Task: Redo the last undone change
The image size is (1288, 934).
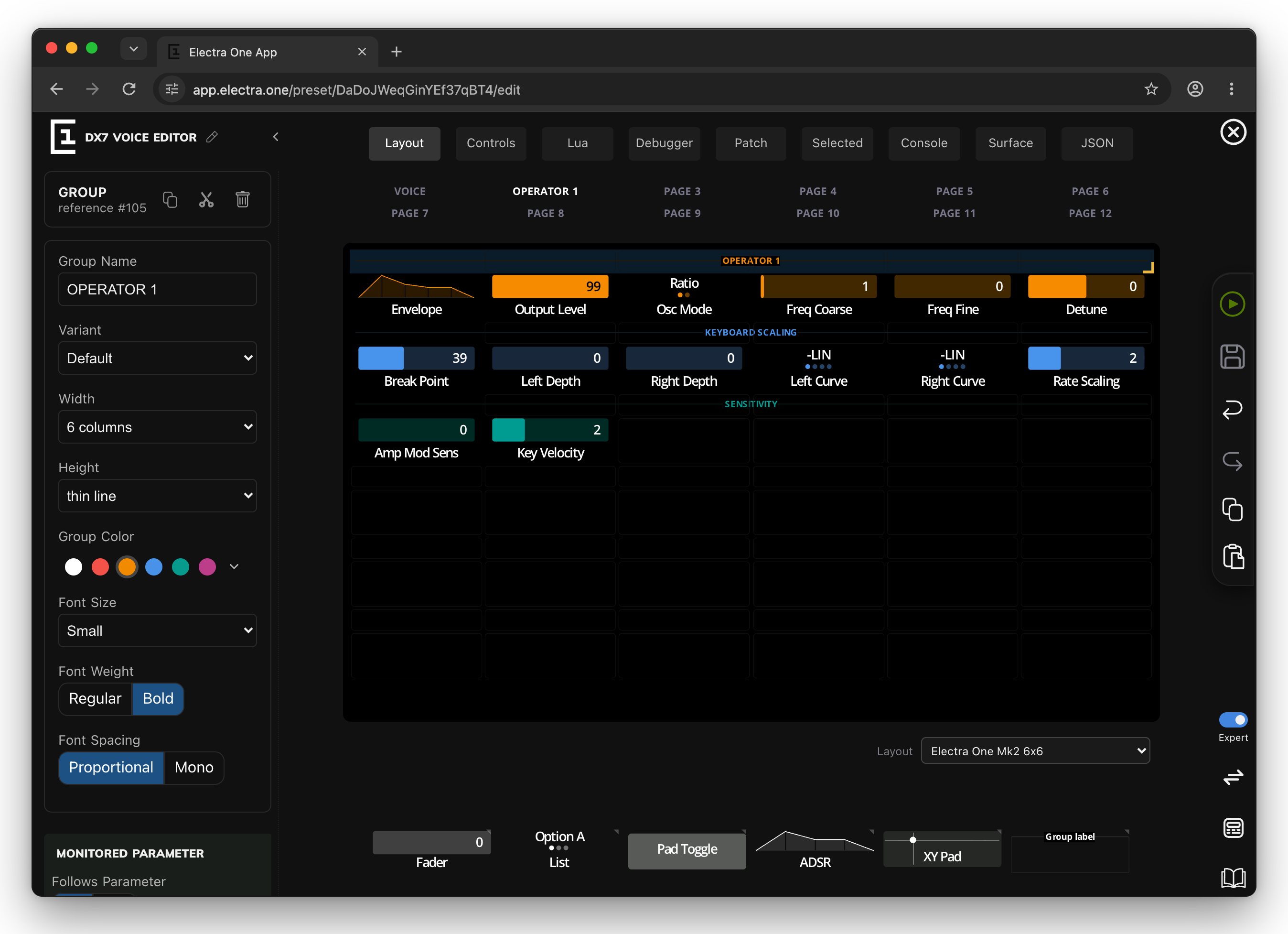Action: pyautogui.click(x=1233, y=460)
